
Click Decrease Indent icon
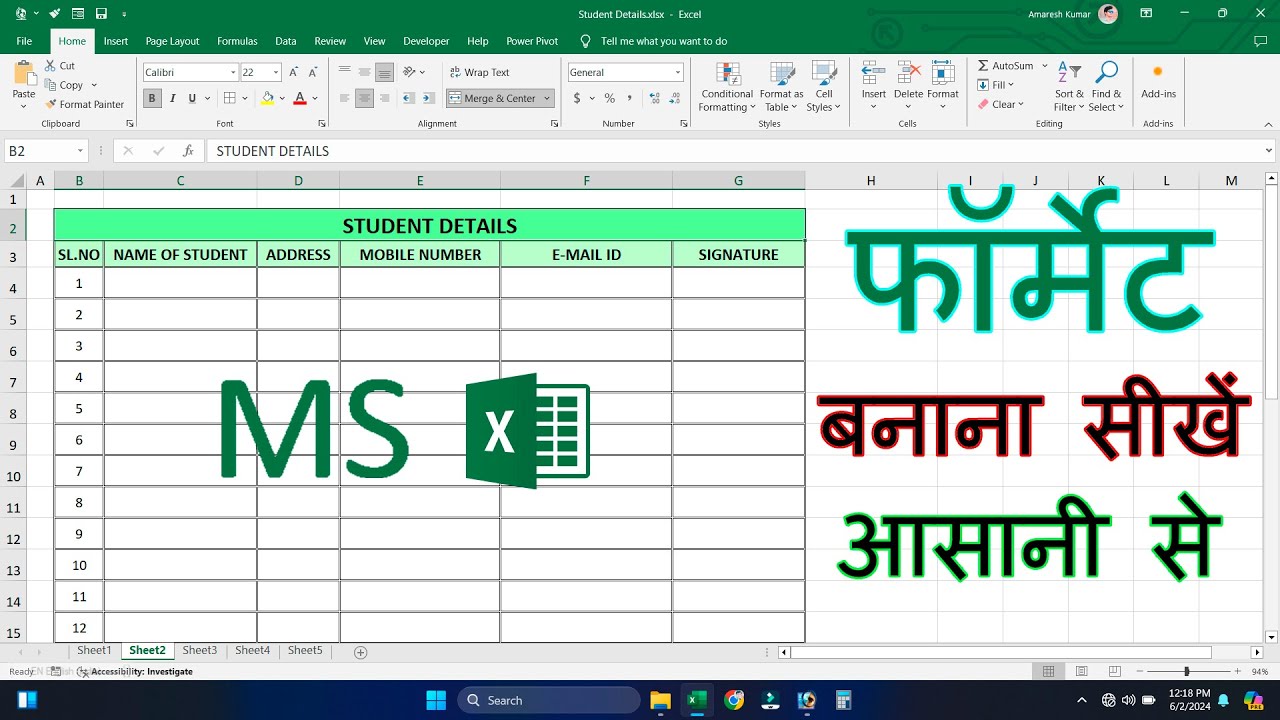pyautogui.click(x=408, y=98)
